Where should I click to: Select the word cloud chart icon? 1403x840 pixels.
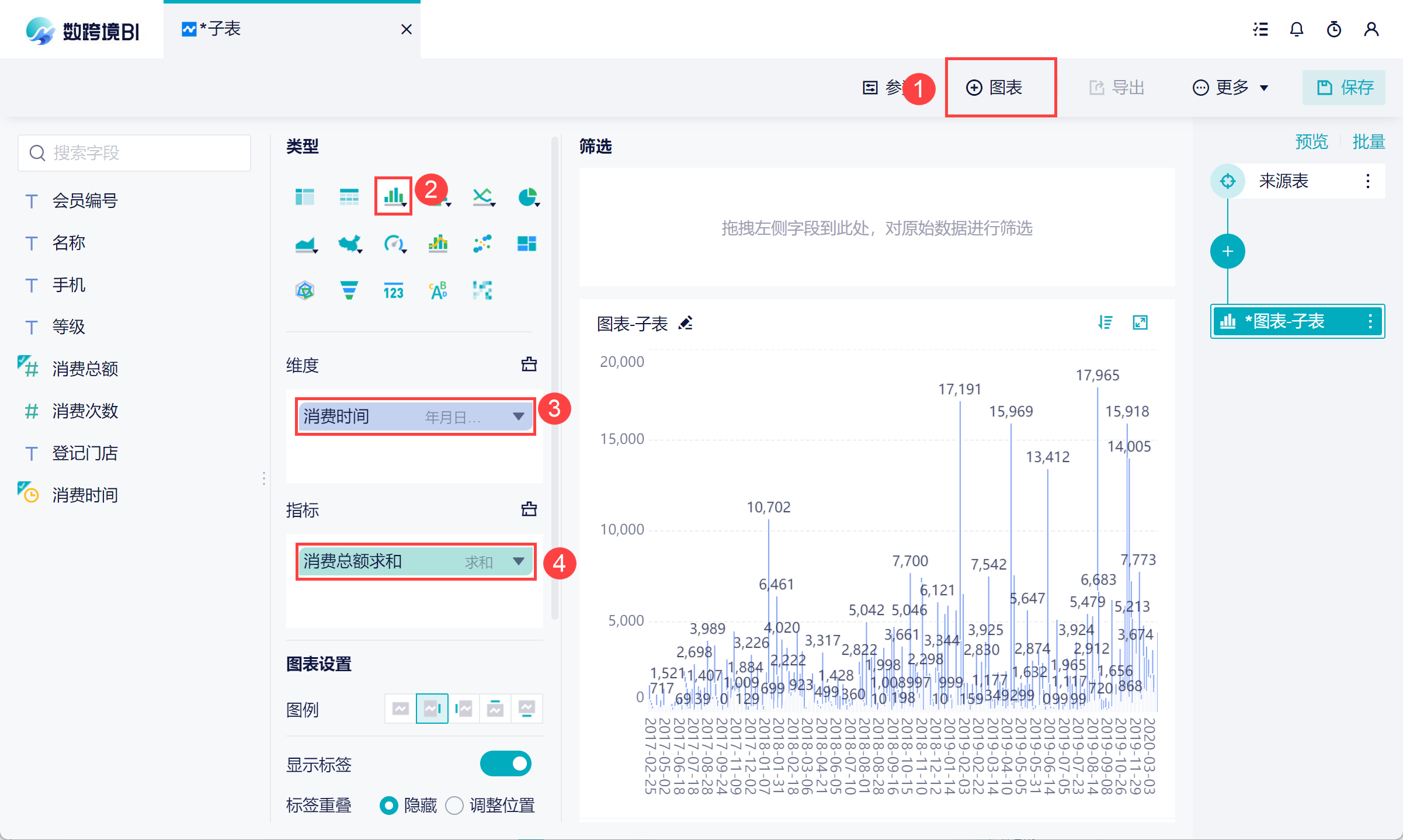(x=438, y=290)
